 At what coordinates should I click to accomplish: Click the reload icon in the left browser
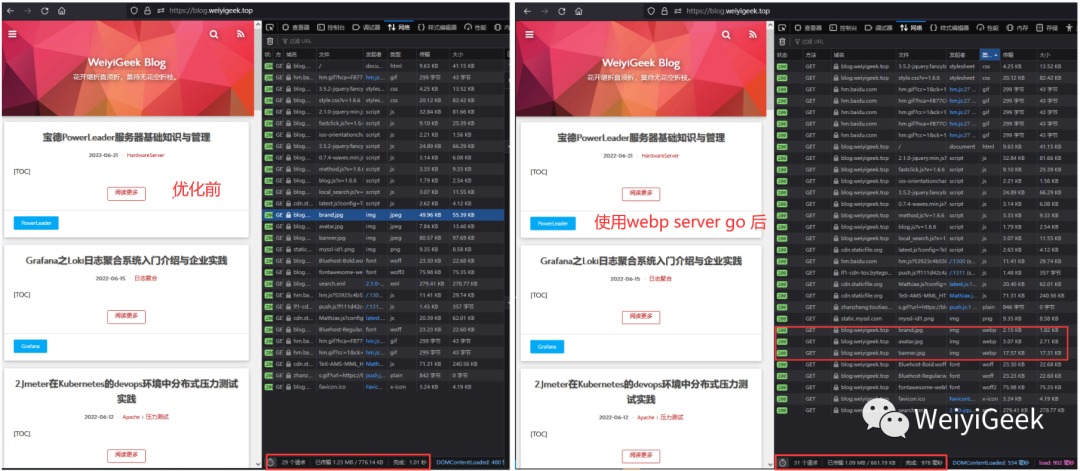click(x=45, y=11)
